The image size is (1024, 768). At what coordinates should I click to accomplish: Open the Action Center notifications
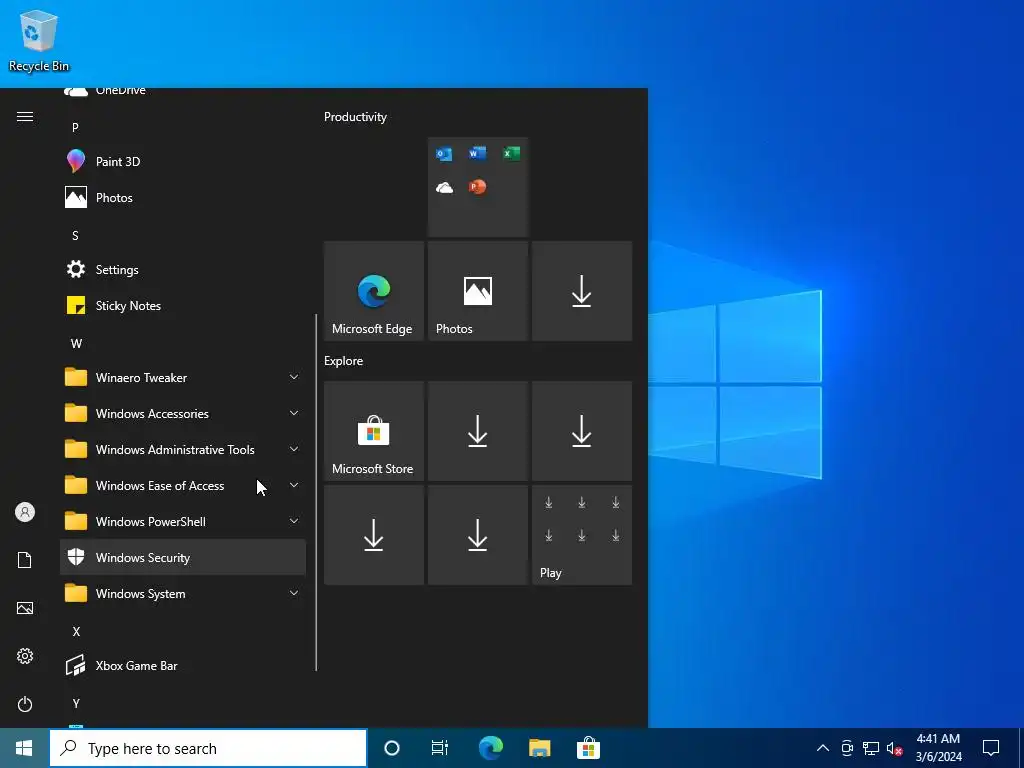[x=991, y=748]
